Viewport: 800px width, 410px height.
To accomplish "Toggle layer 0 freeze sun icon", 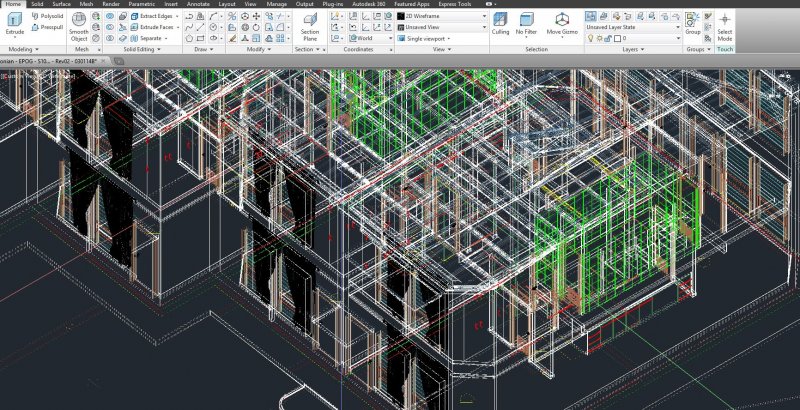I will click(599, 38).
